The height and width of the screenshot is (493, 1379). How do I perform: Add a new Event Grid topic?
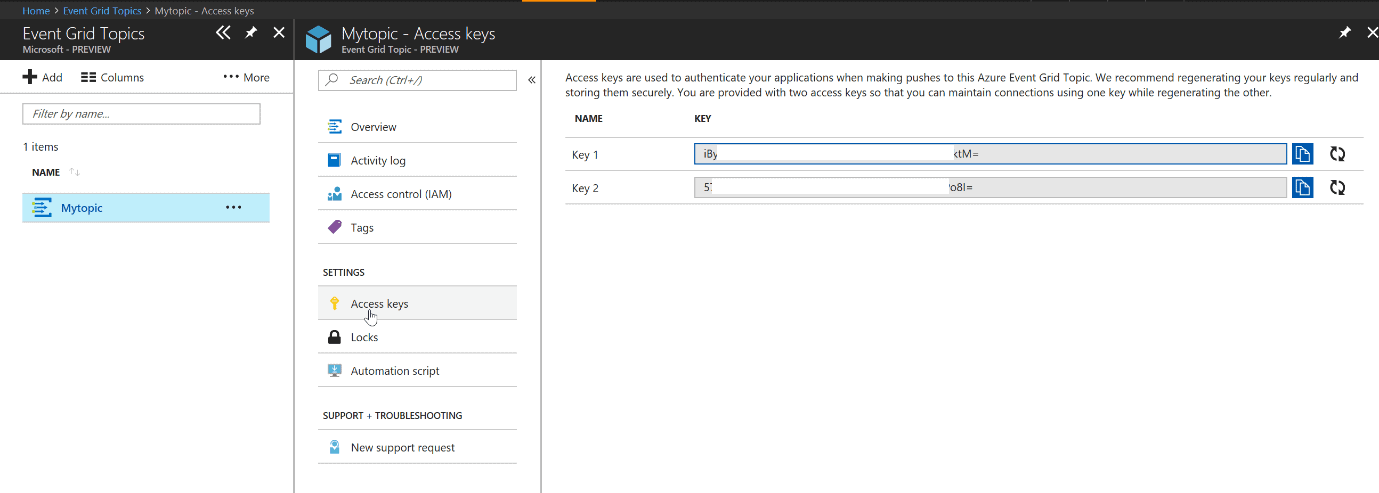42,77
